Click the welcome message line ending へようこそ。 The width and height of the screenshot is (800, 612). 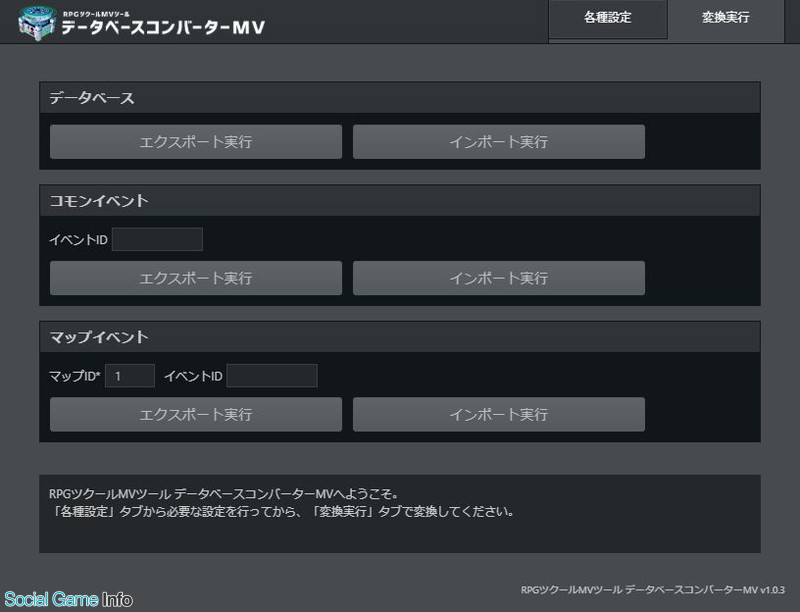click(x=223, y=494)
